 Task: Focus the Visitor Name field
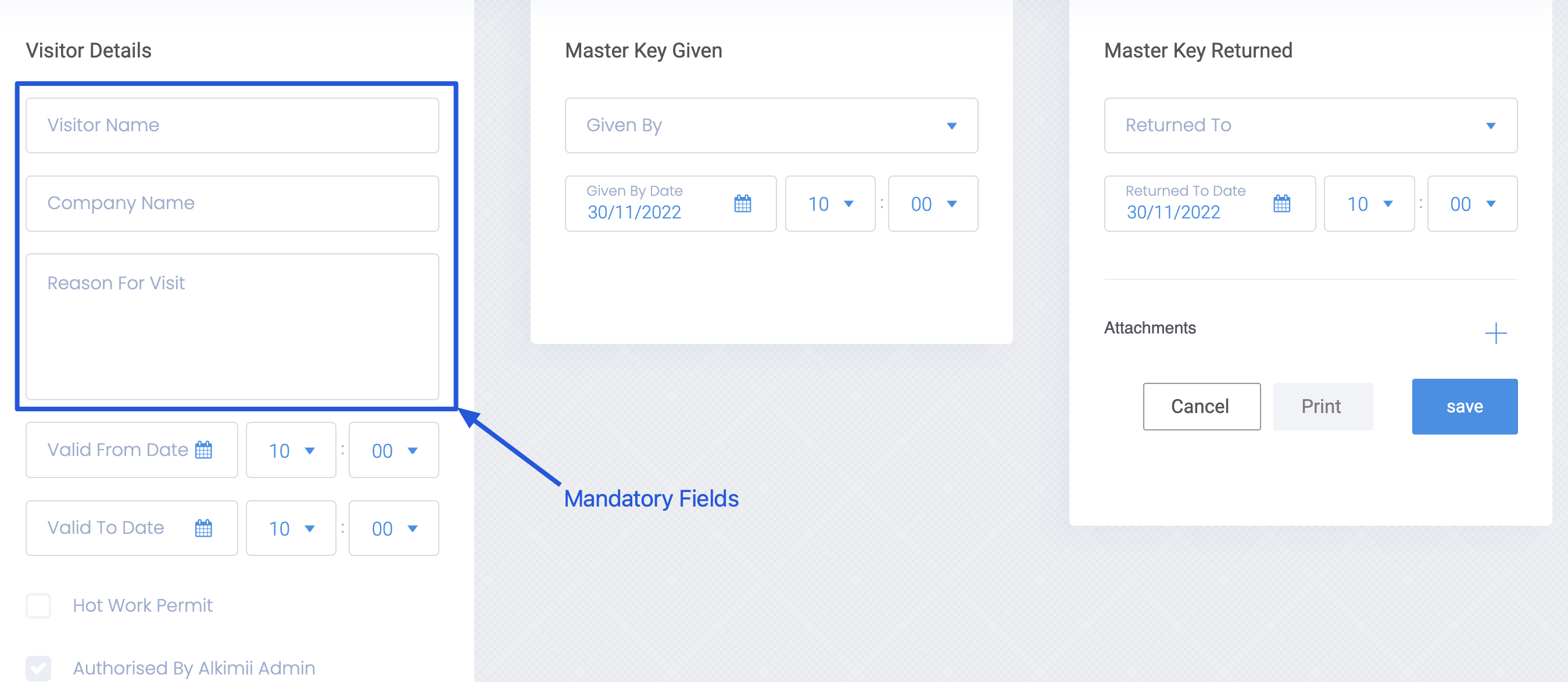(x=232, y=125)
